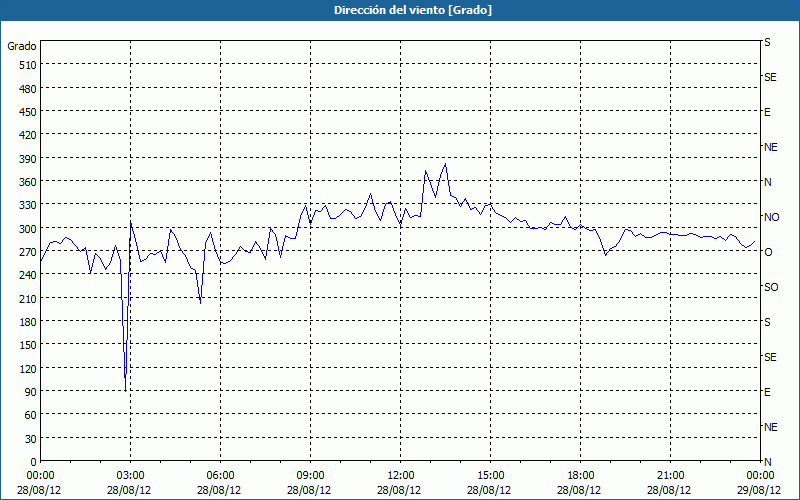Click the 420 value on the left axis
800x500 pixels.
(28, 135)
